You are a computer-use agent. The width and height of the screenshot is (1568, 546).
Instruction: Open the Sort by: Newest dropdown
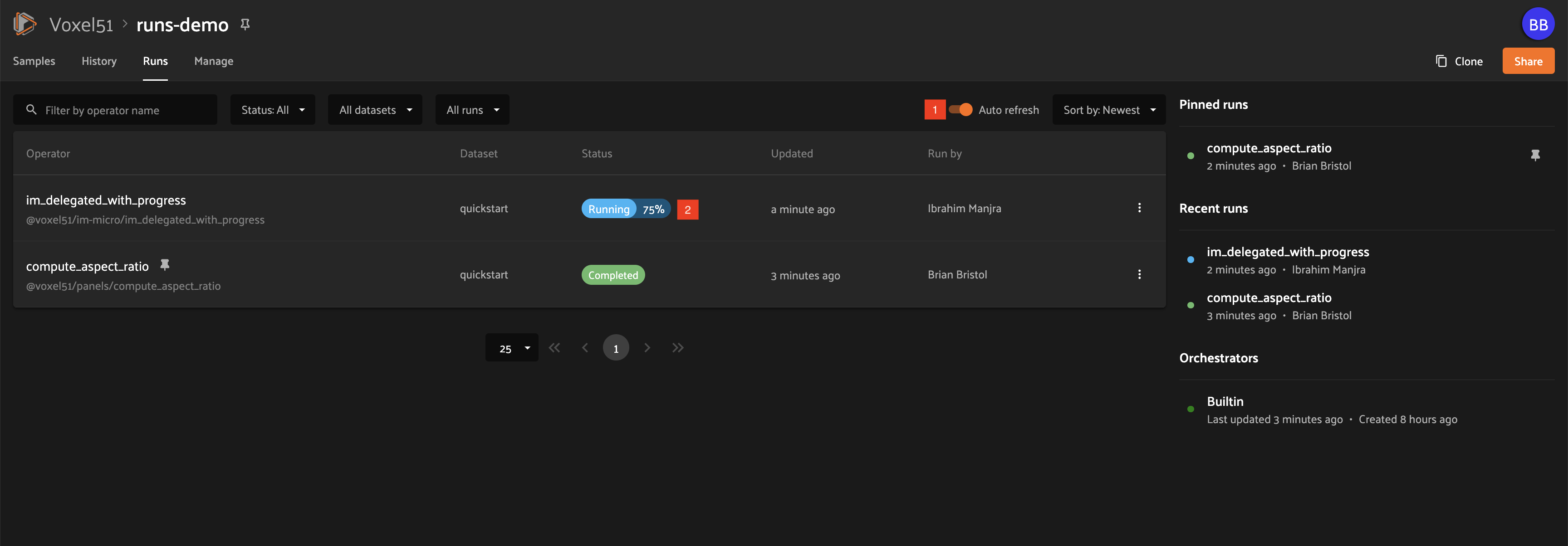(x=1108, y=110)
